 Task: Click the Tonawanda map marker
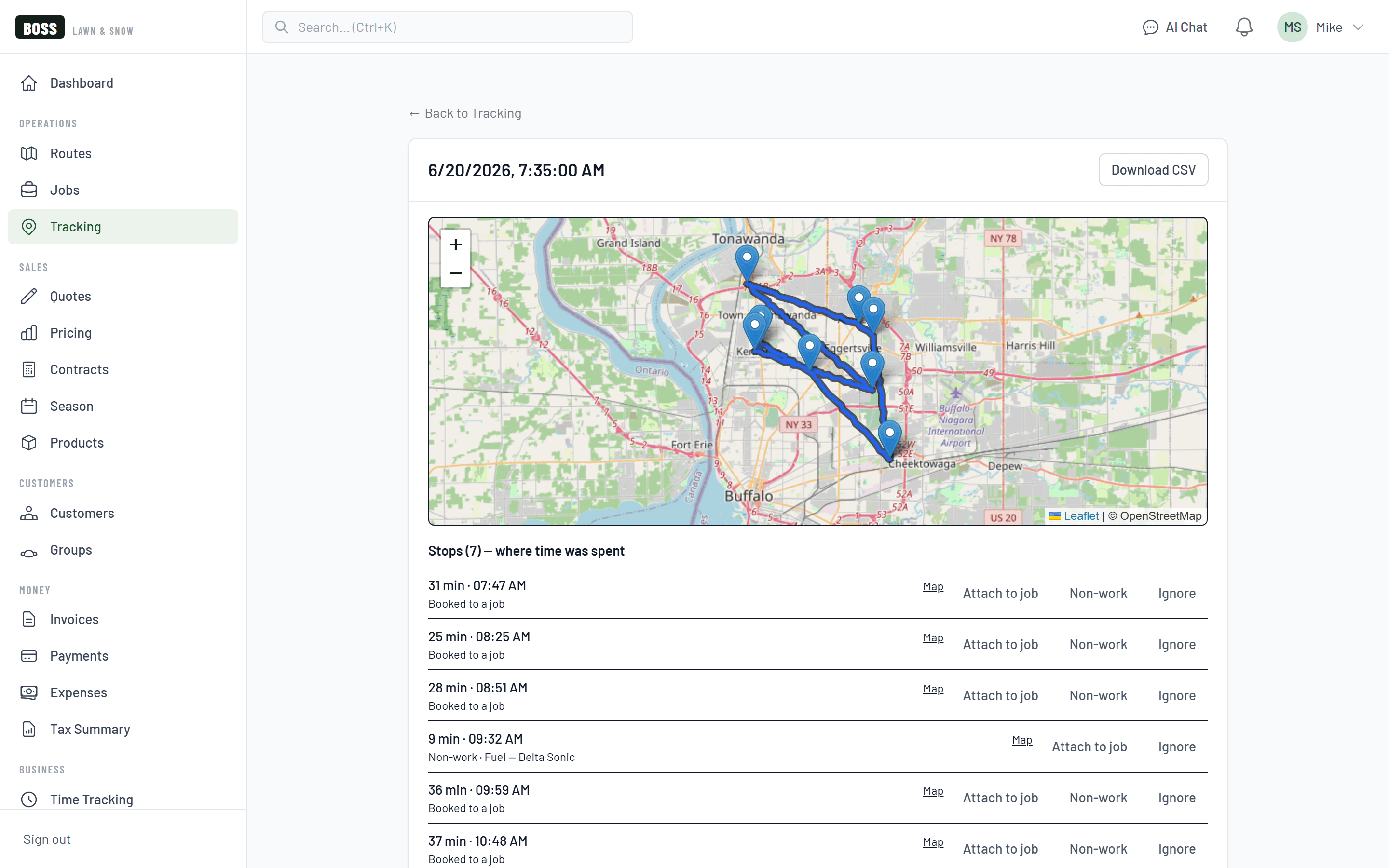click(747, 263)
